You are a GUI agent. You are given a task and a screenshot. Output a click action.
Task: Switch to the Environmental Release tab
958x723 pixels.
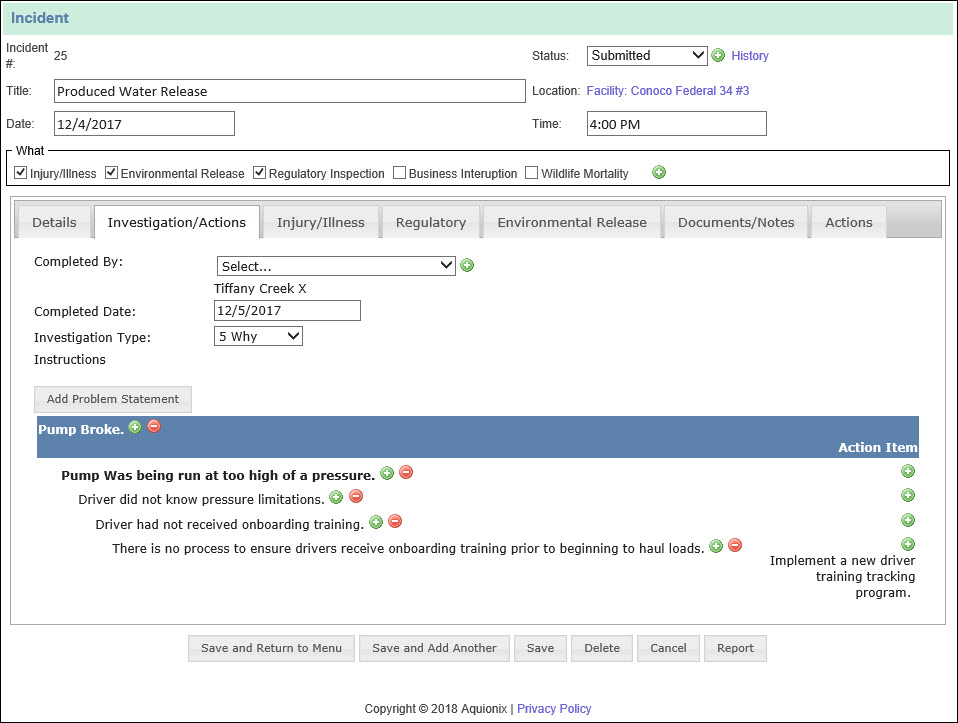(571, 222)
